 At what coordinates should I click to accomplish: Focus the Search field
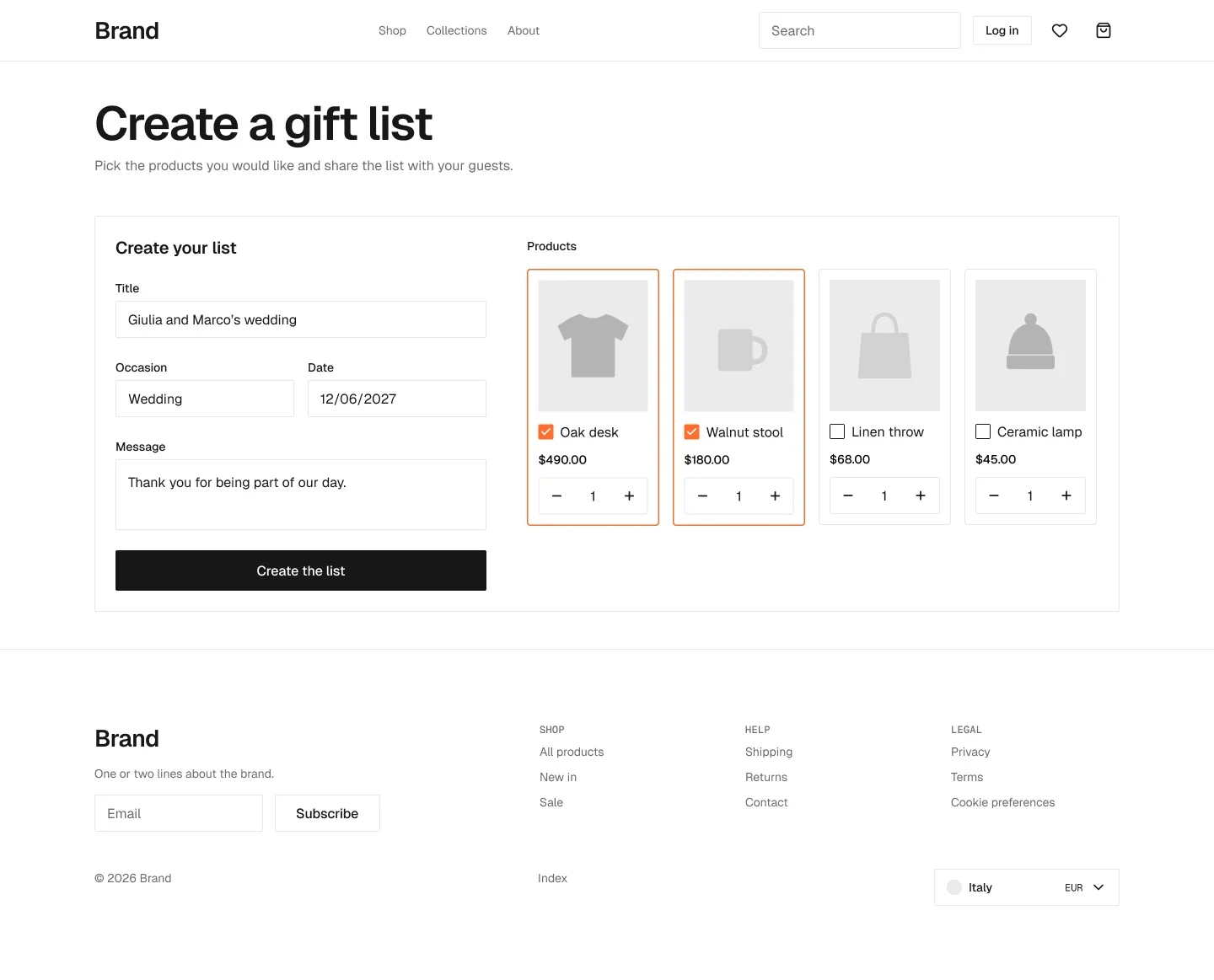coord(860,30)
